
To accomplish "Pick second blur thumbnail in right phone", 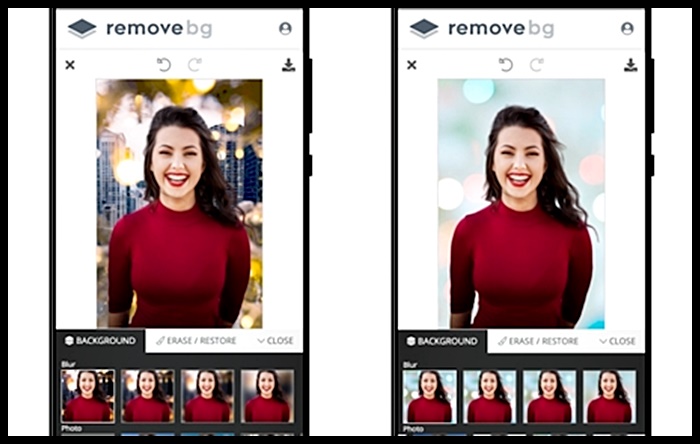I will point(490,396).
